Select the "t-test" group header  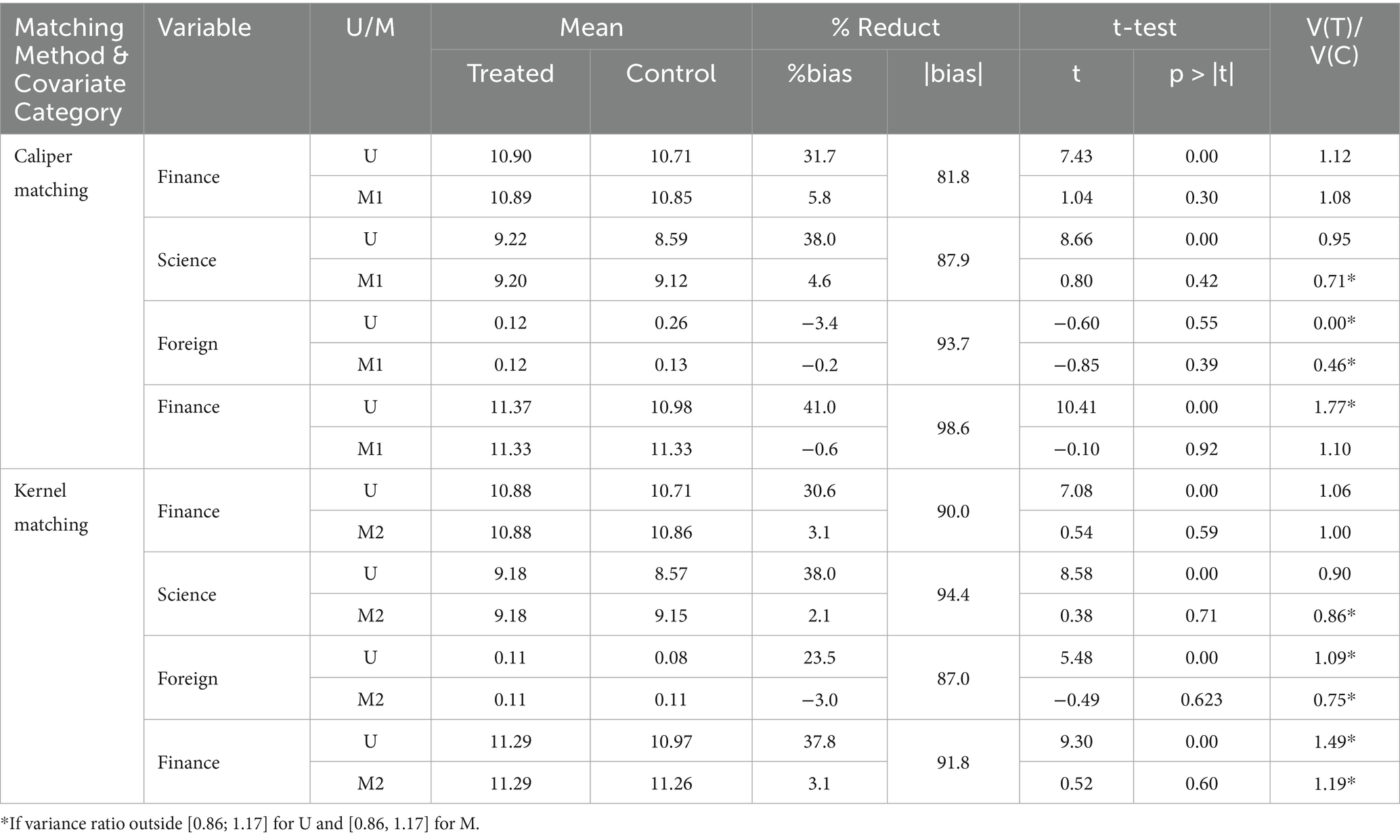[1144, 28]
